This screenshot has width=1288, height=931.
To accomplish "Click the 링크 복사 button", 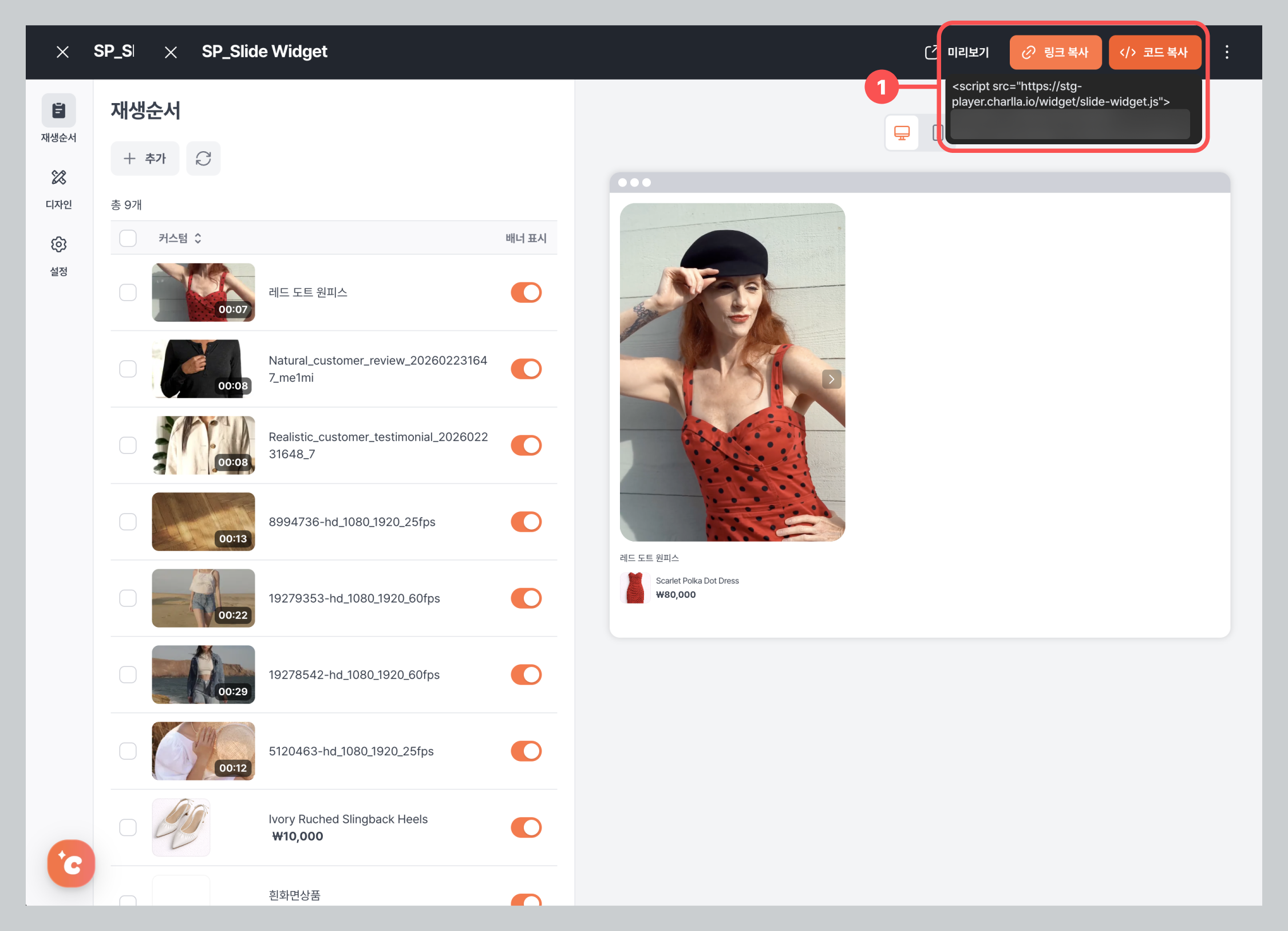I will pos(1055,52).
